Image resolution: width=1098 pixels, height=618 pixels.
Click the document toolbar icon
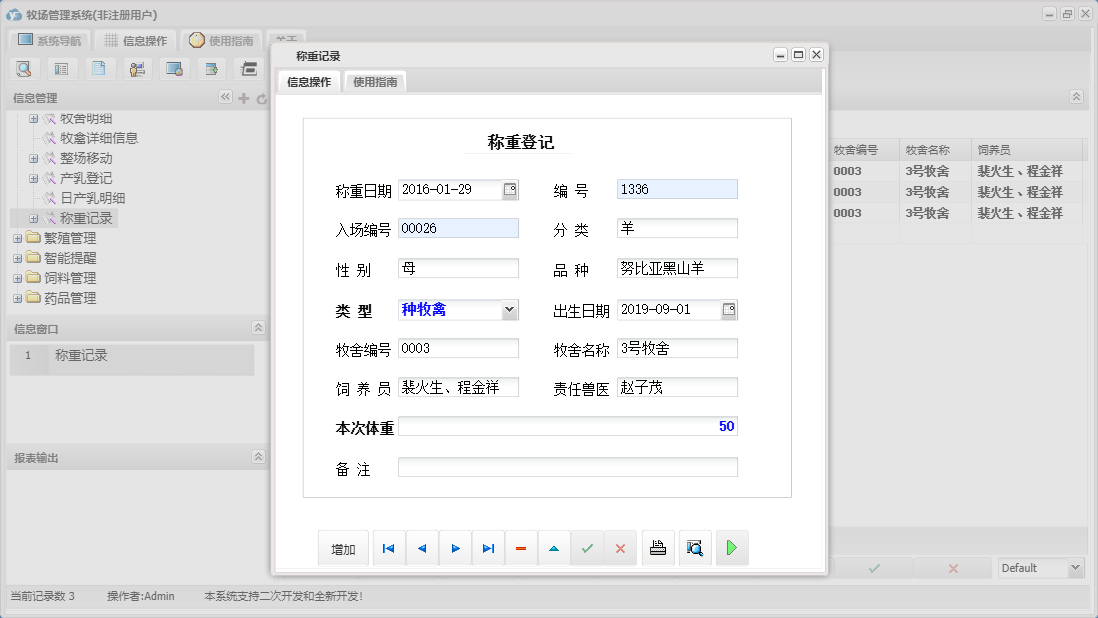[100, 68]
